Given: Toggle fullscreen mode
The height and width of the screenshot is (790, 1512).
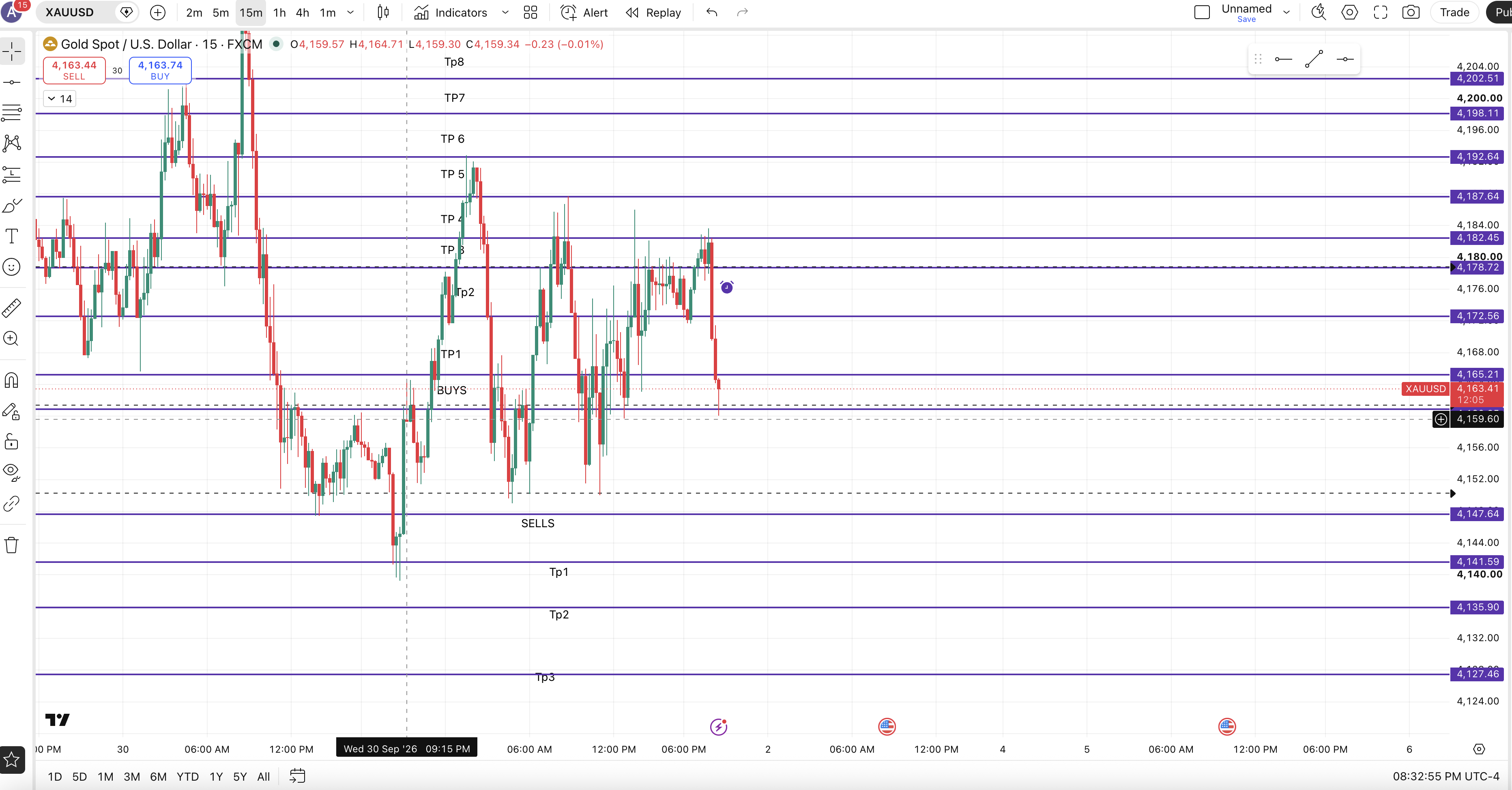Looking at the screenshot, I should click(1381, 12).
